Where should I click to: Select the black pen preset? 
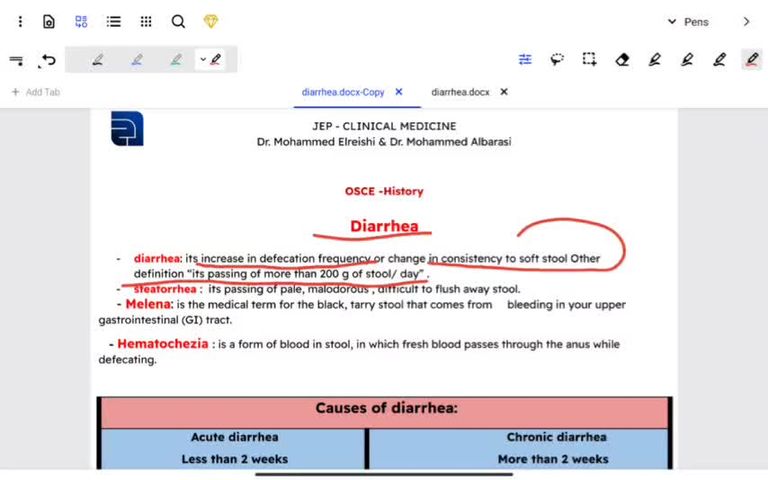tap(97, 60)
